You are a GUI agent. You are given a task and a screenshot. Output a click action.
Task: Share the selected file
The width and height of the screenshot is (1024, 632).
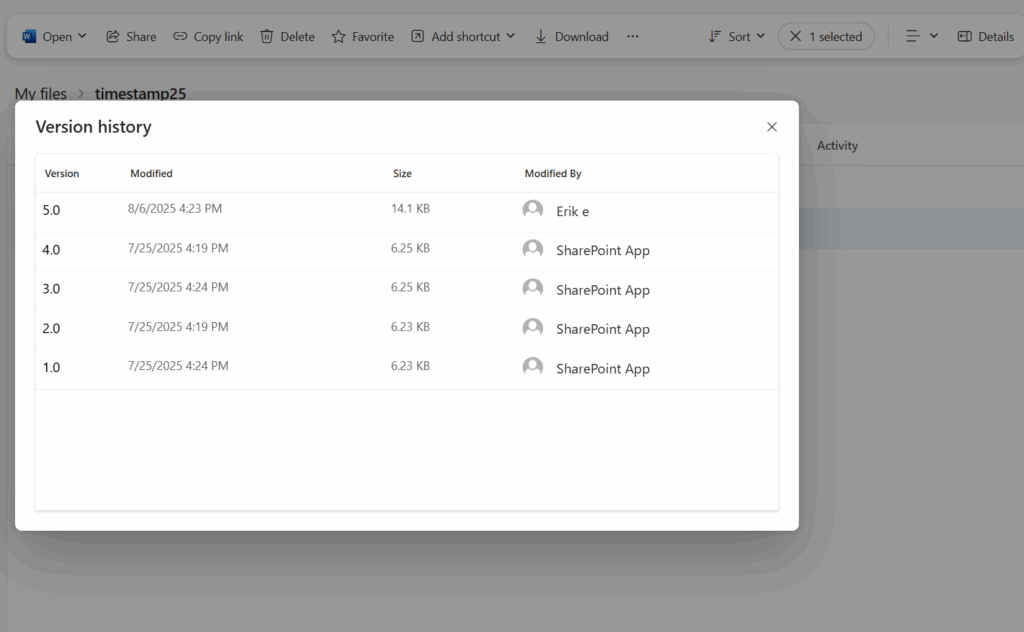(x=130, y=36)
